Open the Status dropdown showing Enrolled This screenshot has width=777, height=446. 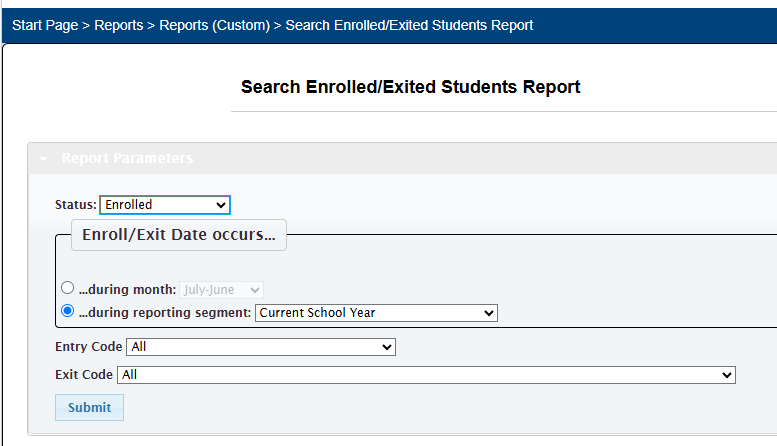(x=165, y=205)
